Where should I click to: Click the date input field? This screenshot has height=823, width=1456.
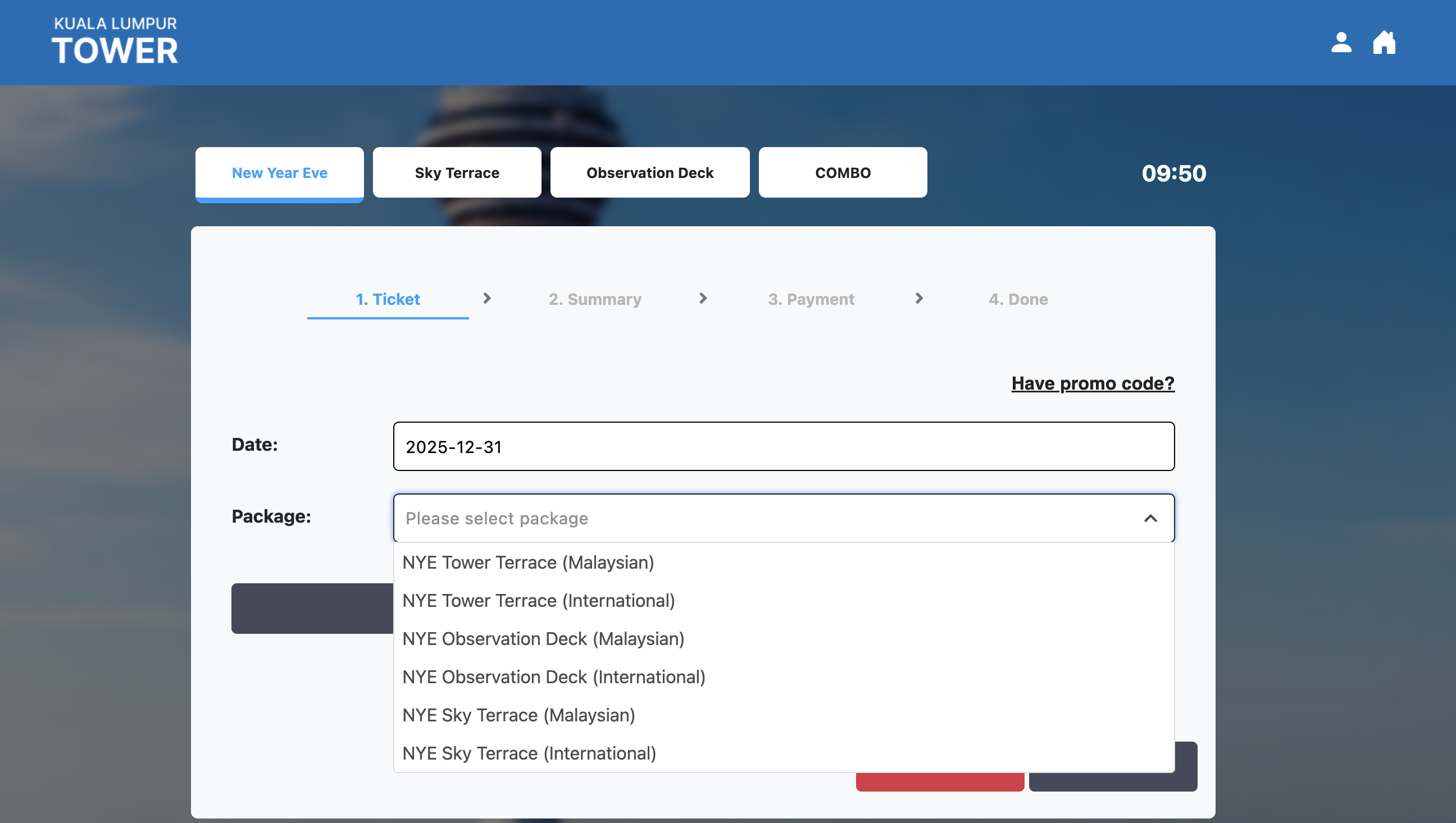click(783, 446)
